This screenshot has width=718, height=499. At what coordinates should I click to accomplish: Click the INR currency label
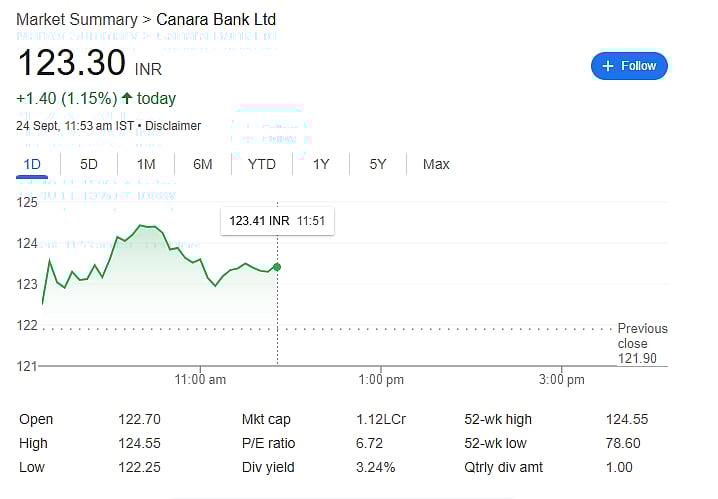click(x=148, y=70)
